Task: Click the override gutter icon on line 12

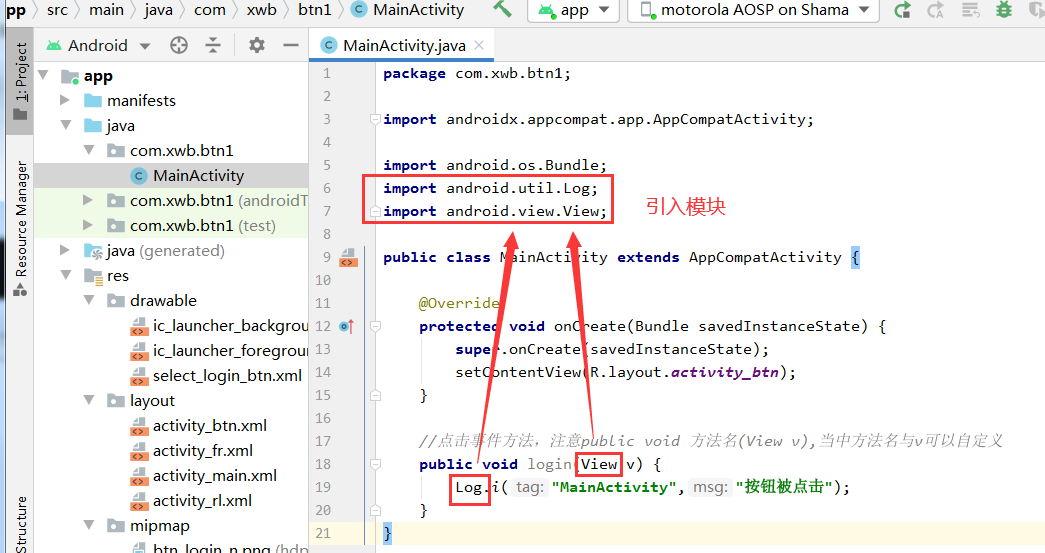Action: pos(347,326)
